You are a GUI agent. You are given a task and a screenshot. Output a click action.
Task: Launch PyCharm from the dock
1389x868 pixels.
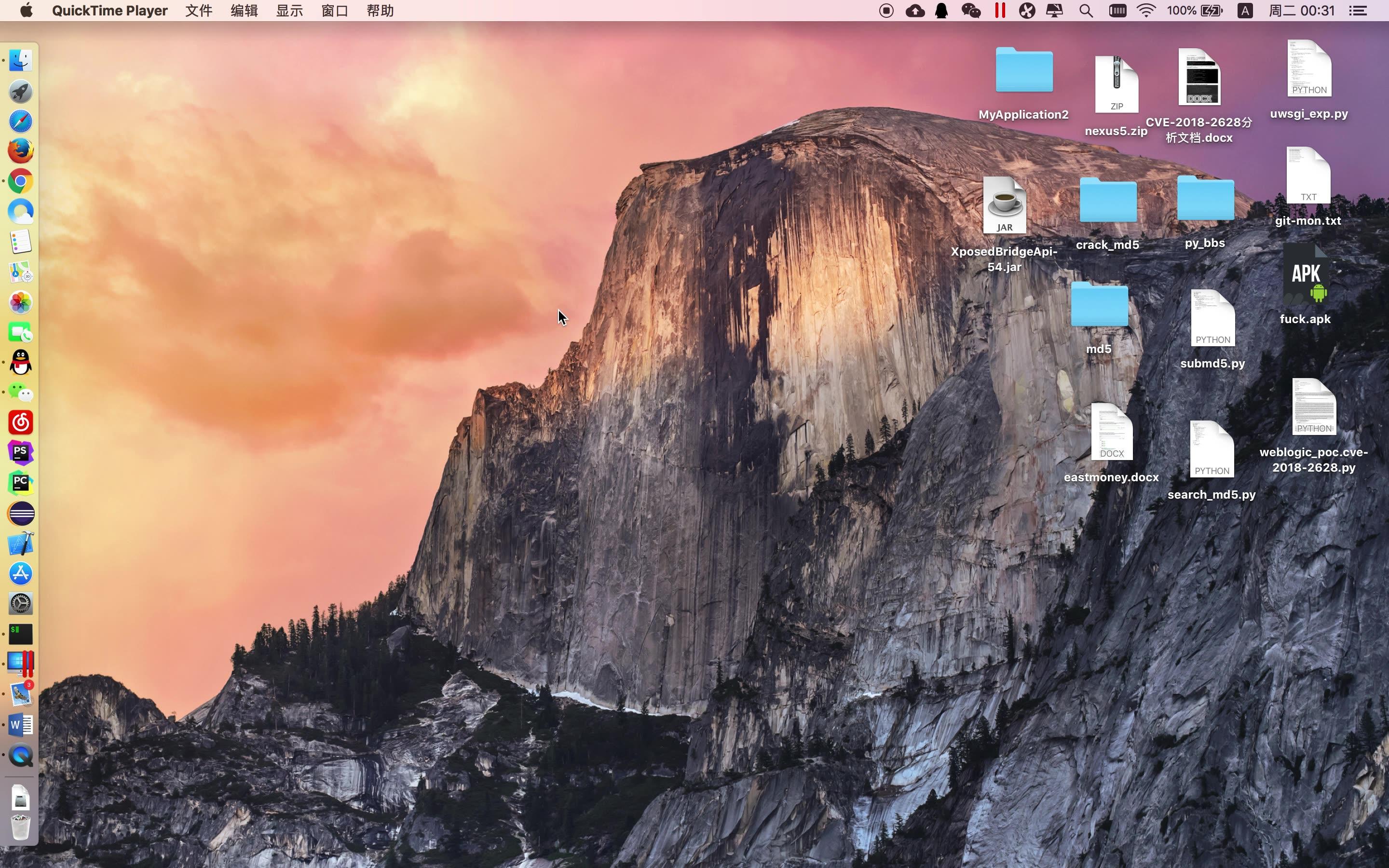click(21, 483)
